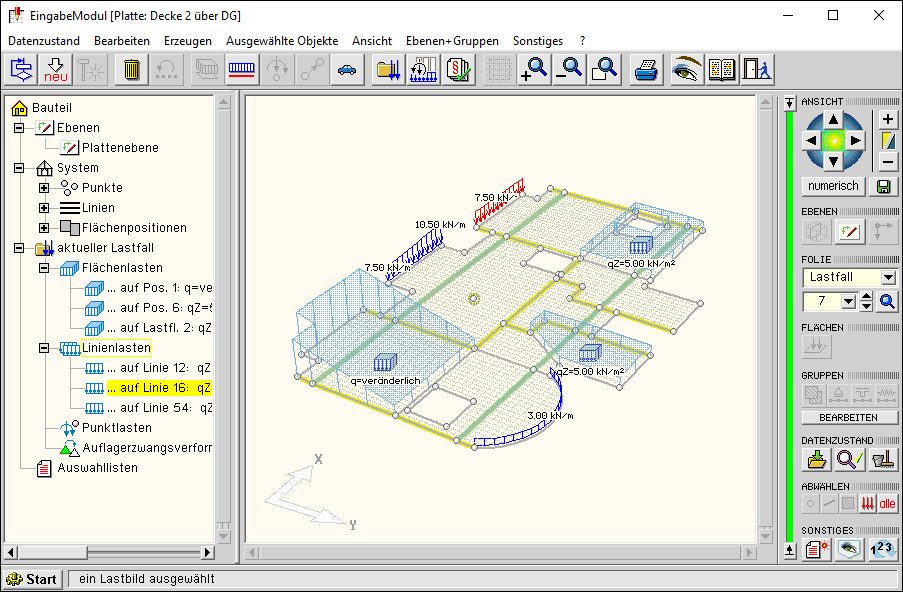Click the exit door icon
Viewport: 903px width, 592px height.
(x=756, y=69)
